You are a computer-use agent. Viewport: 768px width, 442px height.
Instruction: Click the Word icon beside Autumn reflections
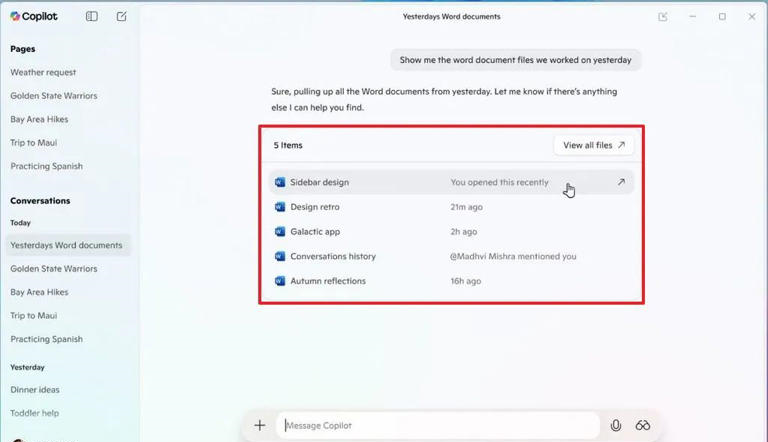tap(280, 281)
